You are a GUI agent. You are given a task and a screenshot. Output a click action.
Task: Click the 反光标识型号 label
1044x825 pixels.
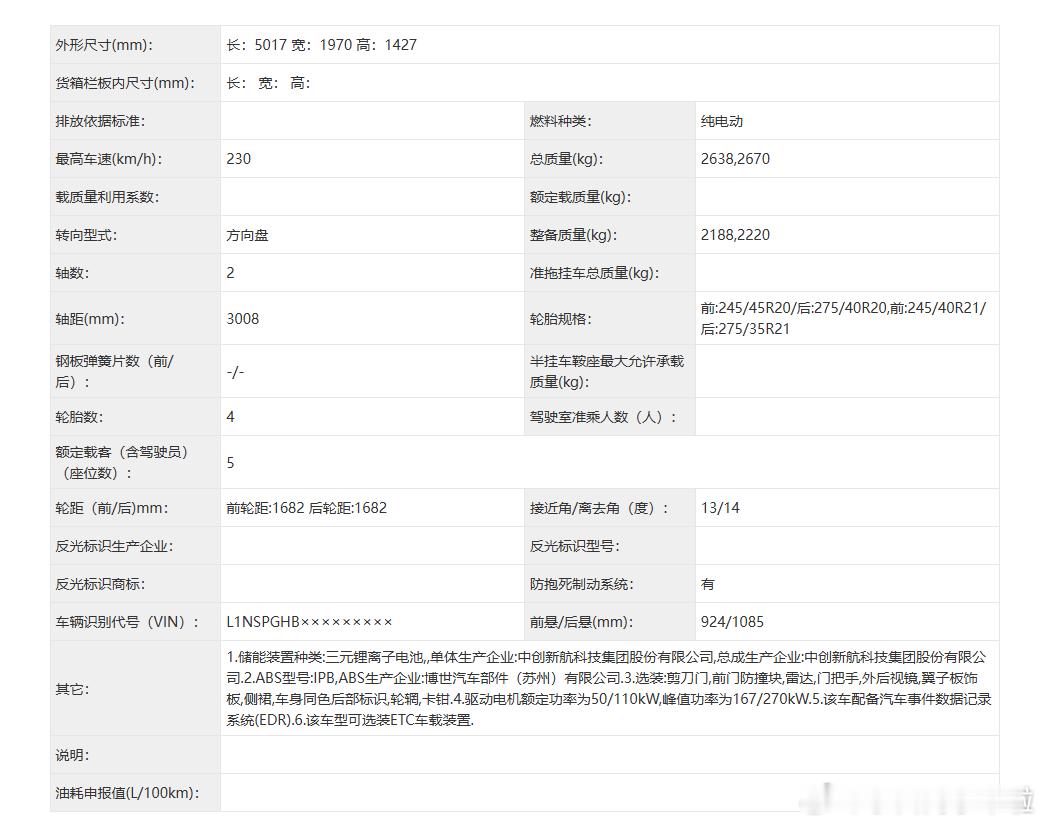click(x=574, y=547)
